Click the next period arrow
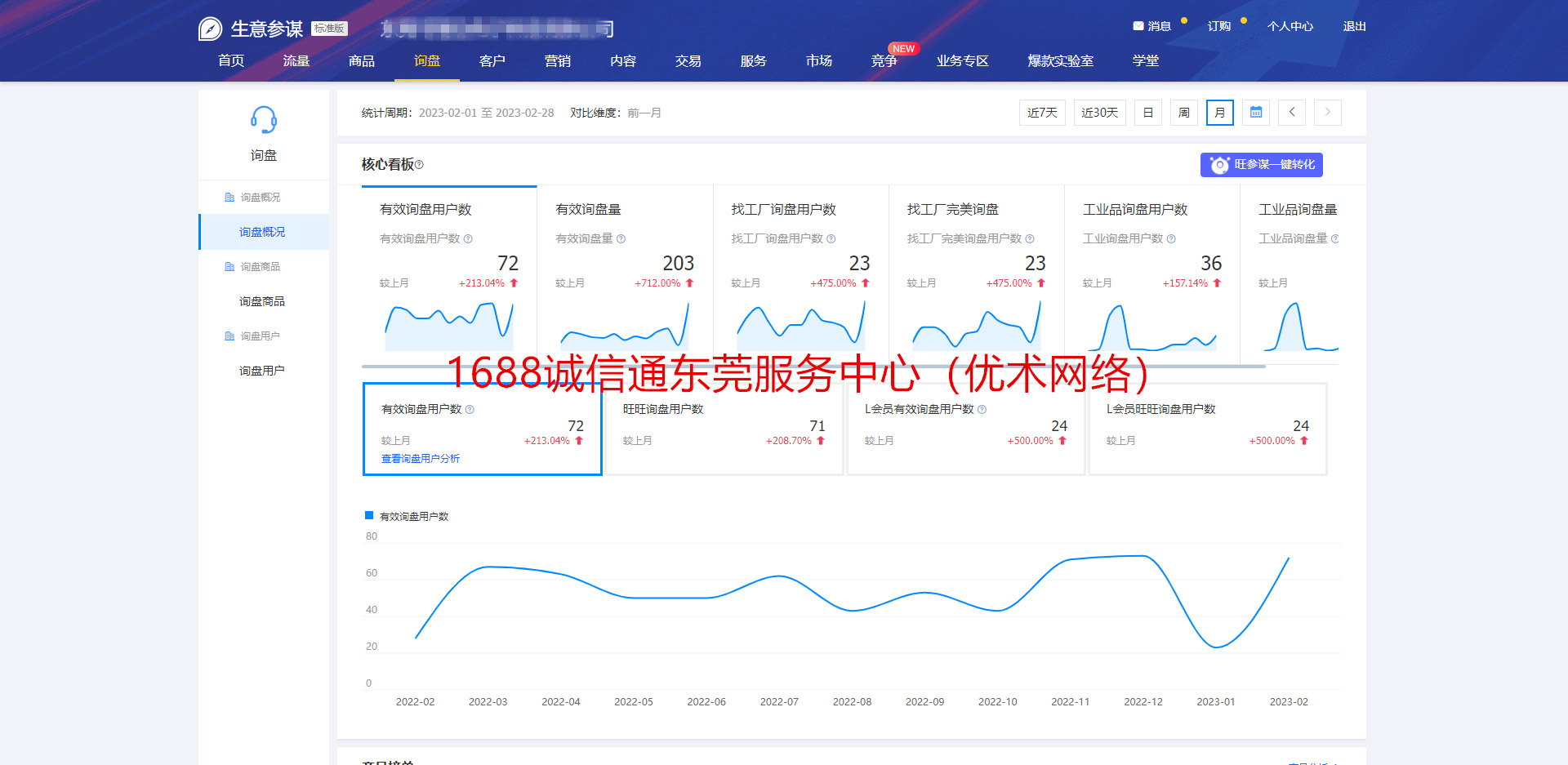The image size is (1568, 765). [1328, 113]
